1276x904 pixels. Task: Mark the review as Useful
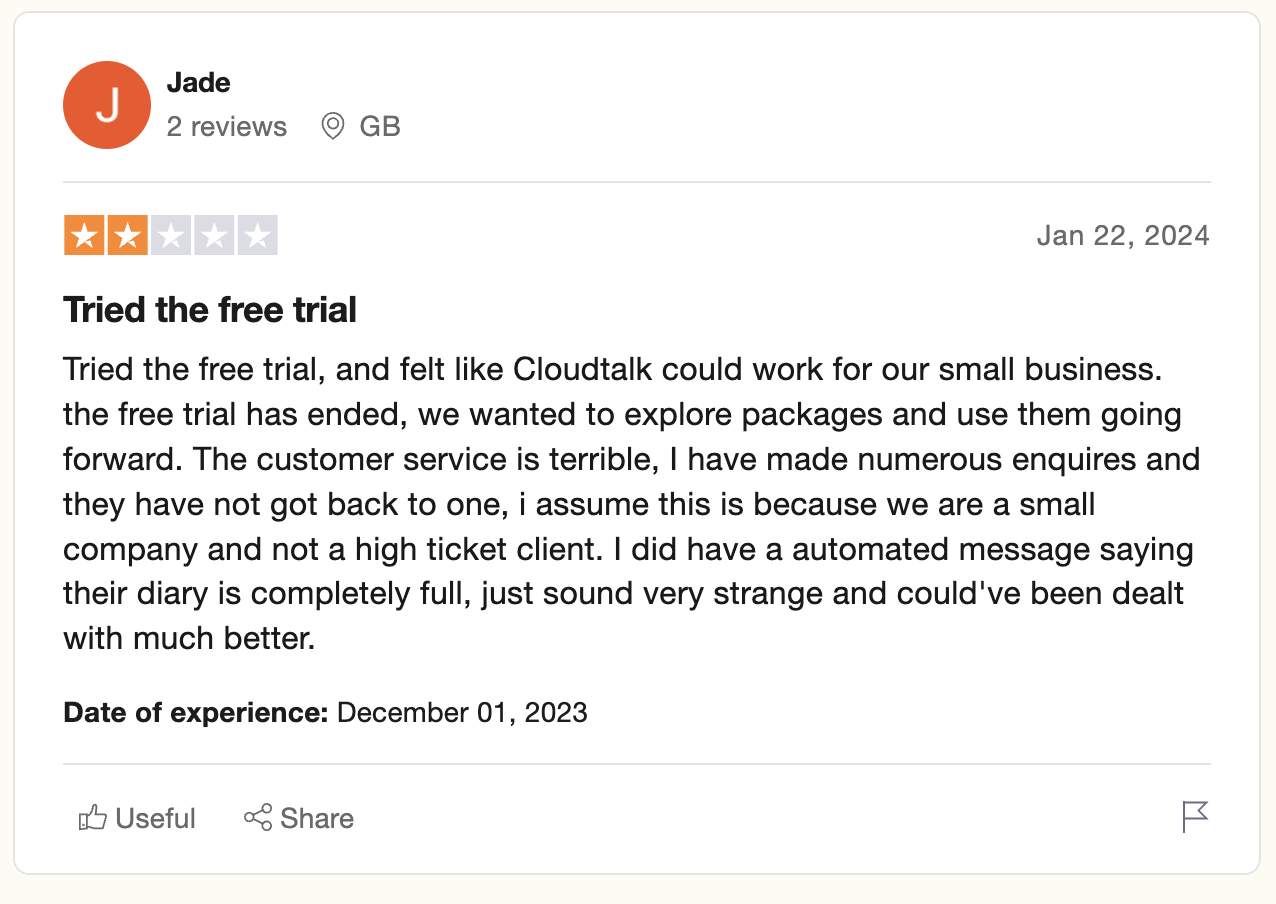pyautogui.click(x=137, y=818)
